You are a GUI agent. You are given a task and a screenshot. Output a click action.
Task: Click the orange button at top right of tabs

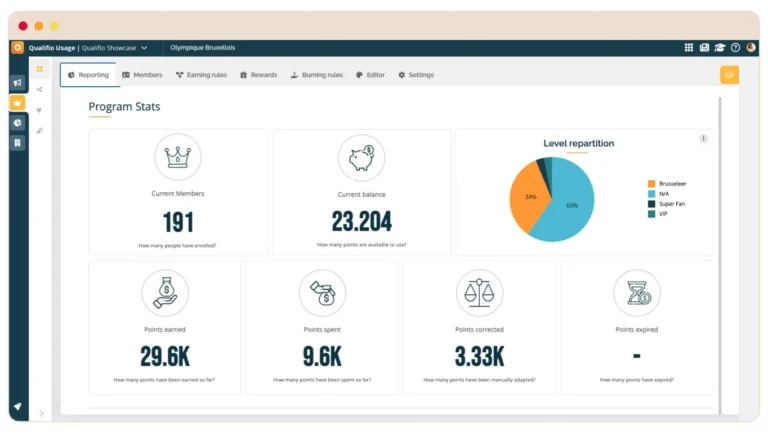pos(729,75)
